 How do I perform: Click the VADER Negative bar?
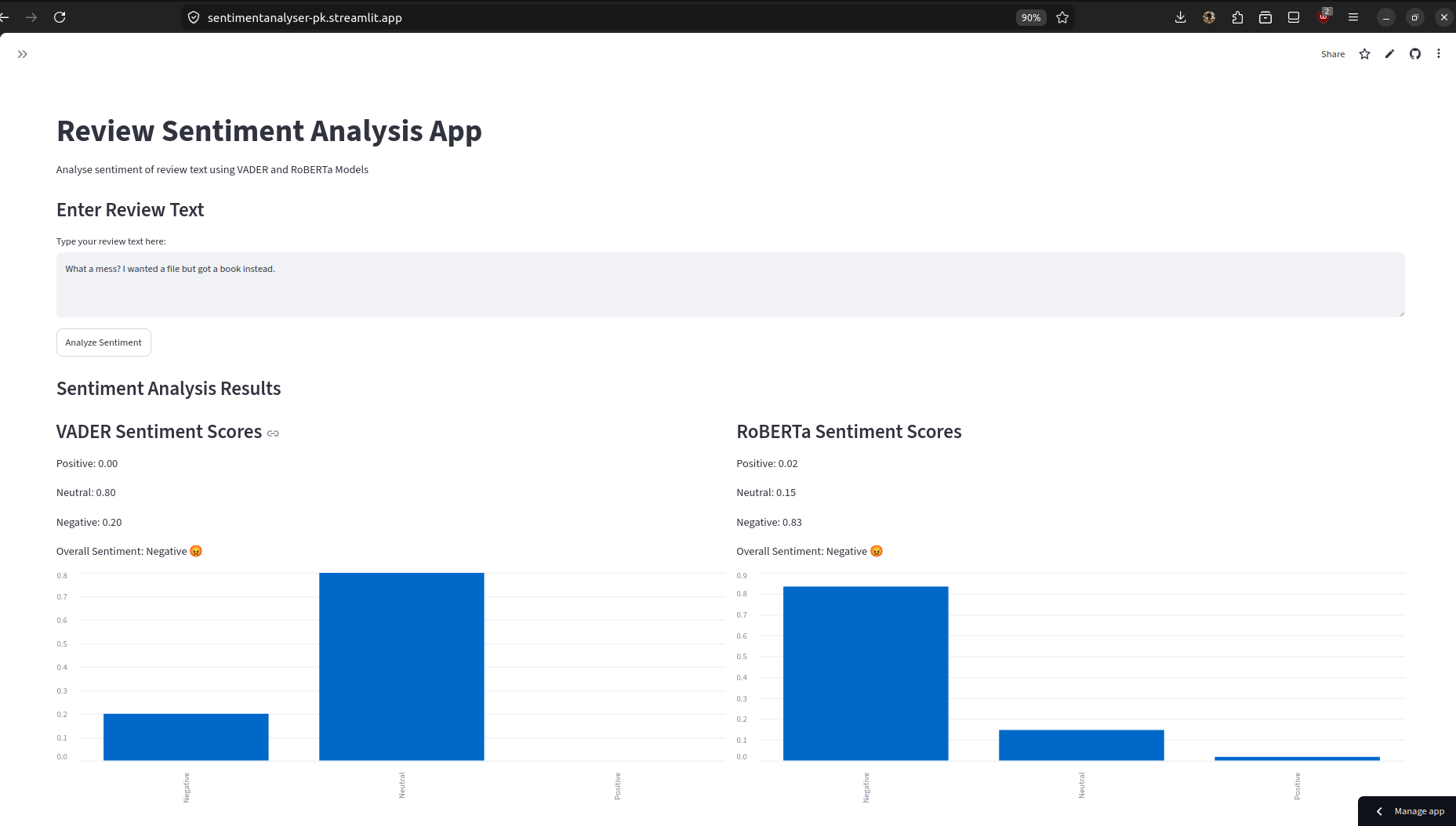pos(186,737)
